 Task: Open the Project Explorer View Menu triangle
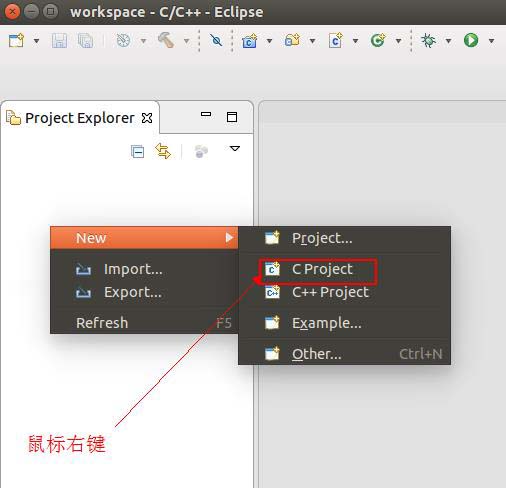point(235,148)
